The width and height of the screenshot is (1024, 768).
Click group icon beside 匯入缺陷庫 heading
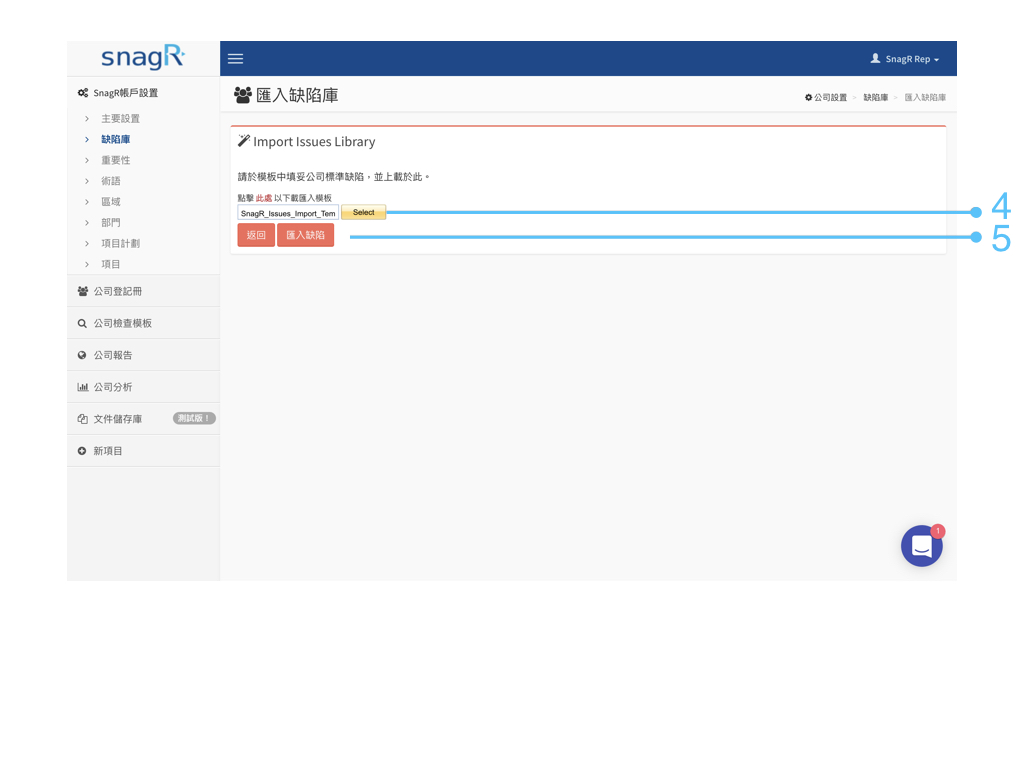pos(243,95)
